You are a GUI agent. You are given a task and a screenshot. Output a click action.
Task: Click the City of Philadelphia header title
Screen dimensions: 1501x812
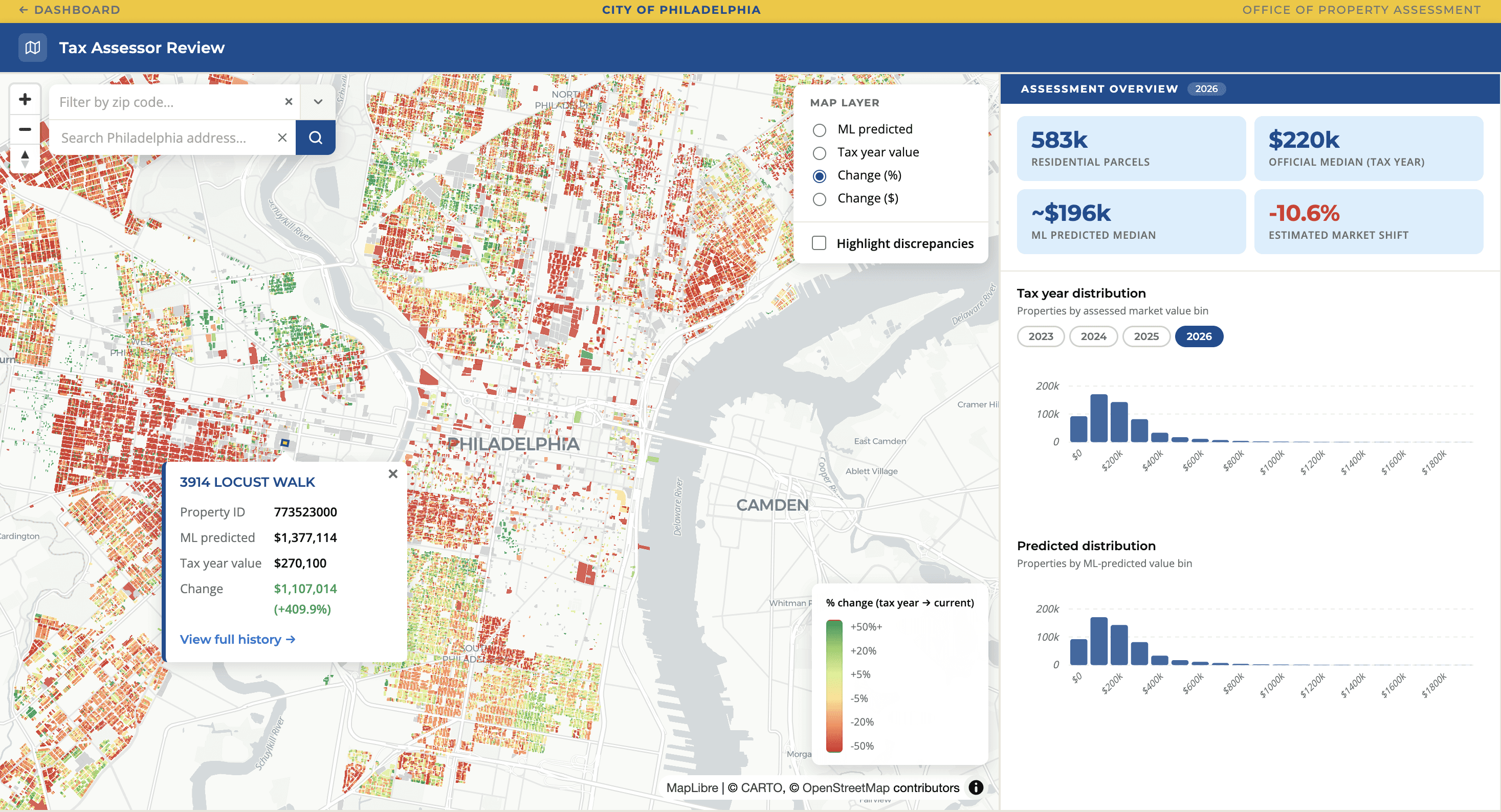tap(681, 10)
